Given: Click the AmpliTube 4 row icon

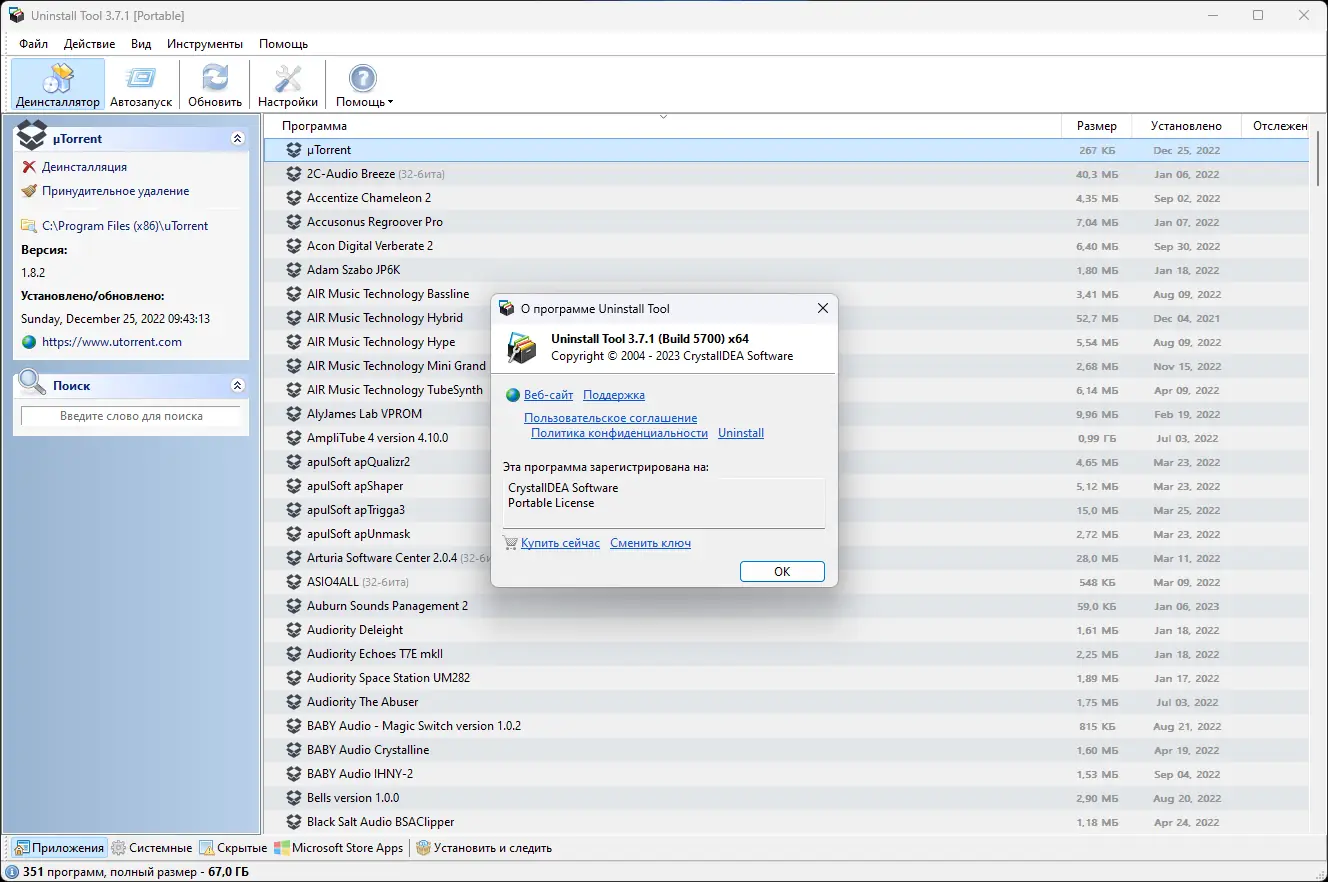Looking at the screenshot, I should (294, 438).
